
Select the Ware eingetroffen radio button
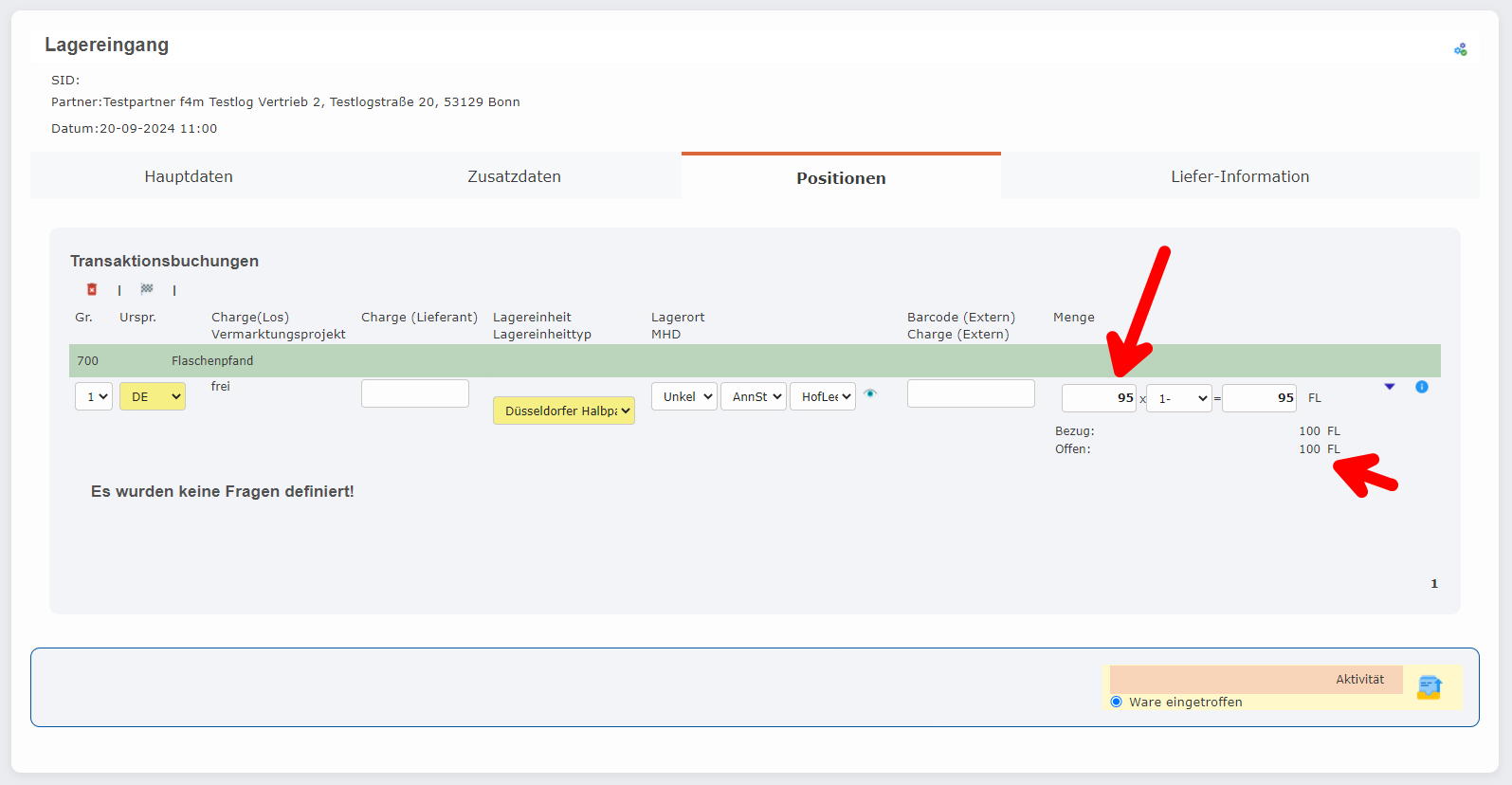click(1117, 702)
